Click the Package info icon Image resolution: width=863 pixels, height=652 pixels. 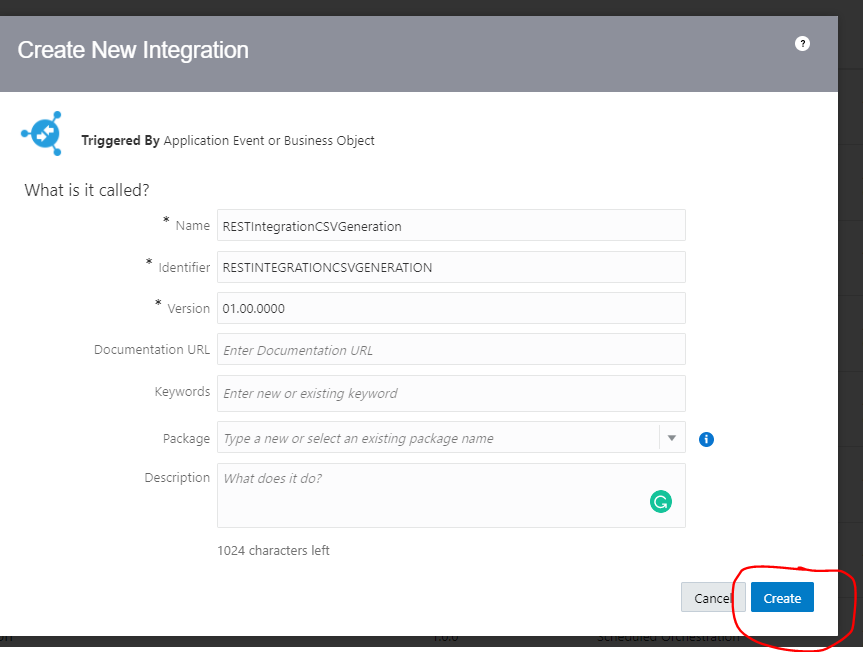pyautogui.click(x=706, y=439)
